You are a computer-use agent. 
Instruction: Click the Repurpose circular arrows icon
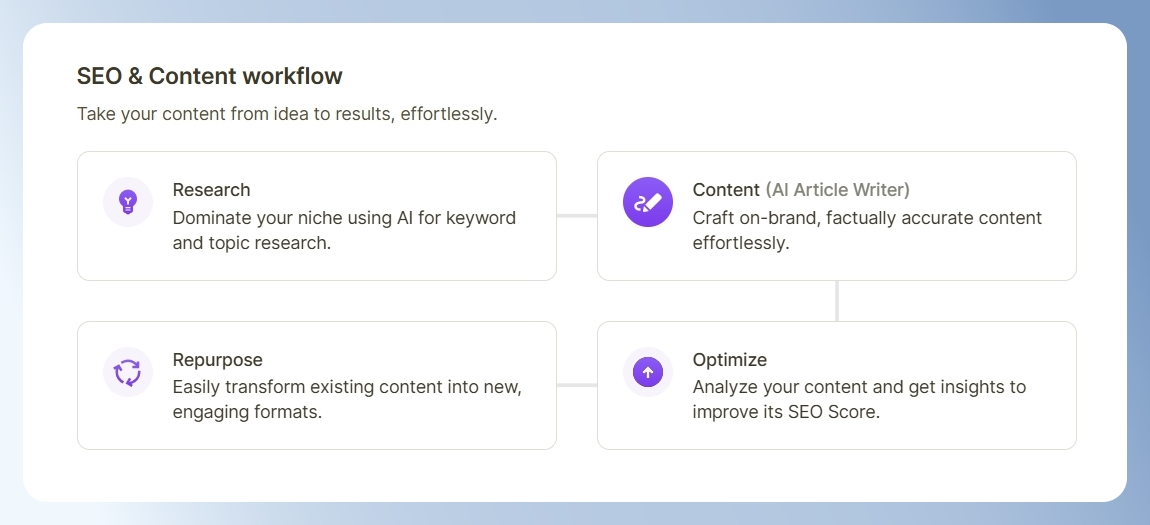(128, 372)
